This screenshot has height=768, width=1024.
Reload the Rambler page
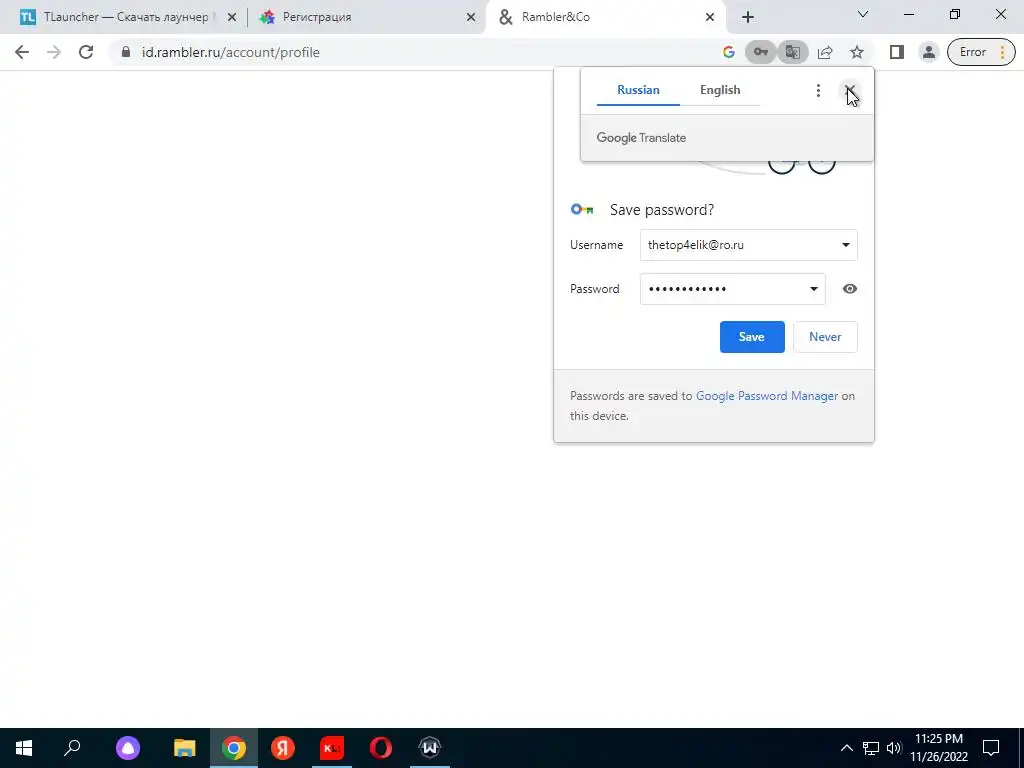point(86,52)
